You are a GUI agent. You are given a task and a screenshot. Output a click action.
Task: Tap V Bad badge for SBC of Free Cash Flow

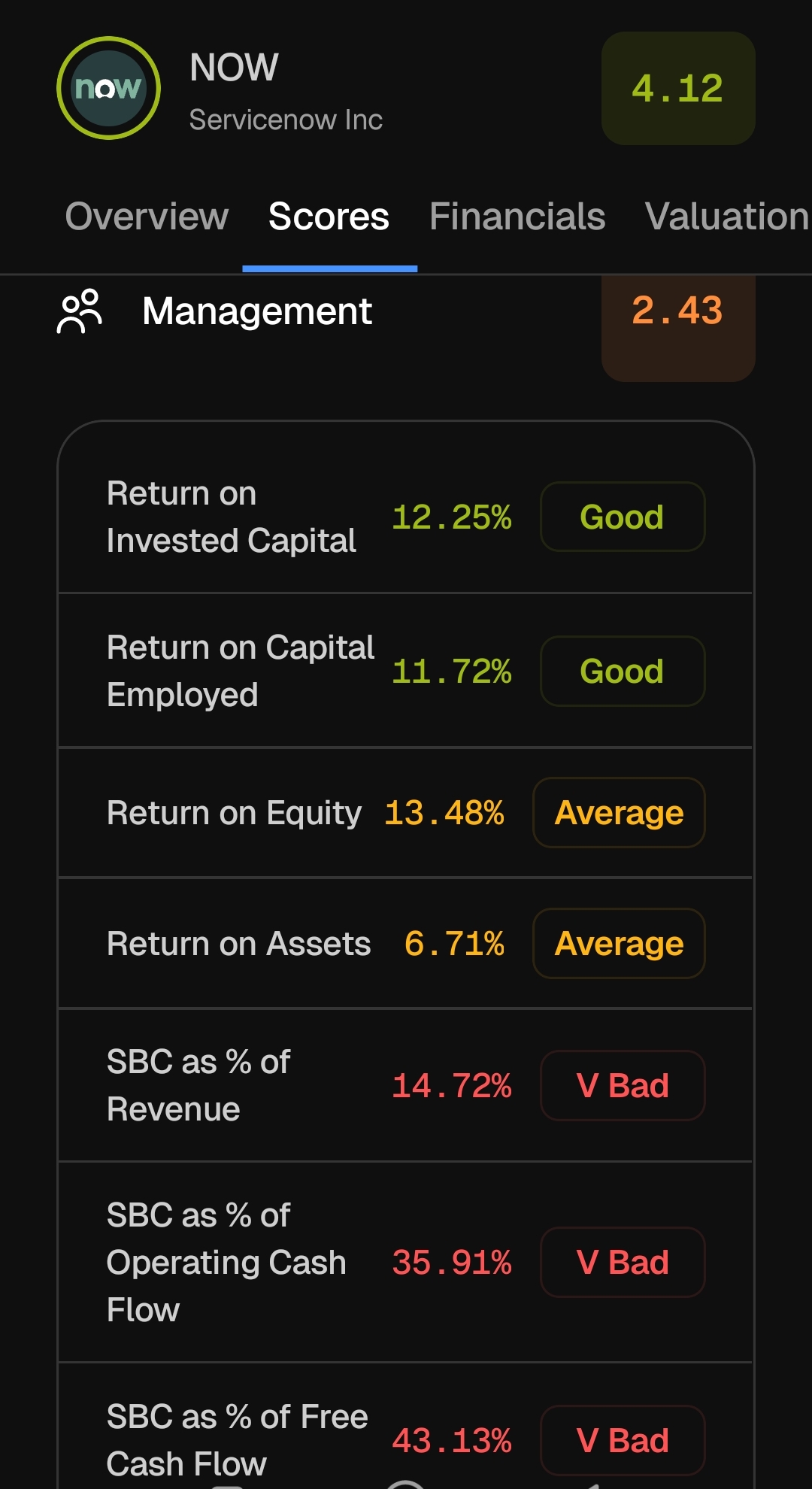(623, 1440)
